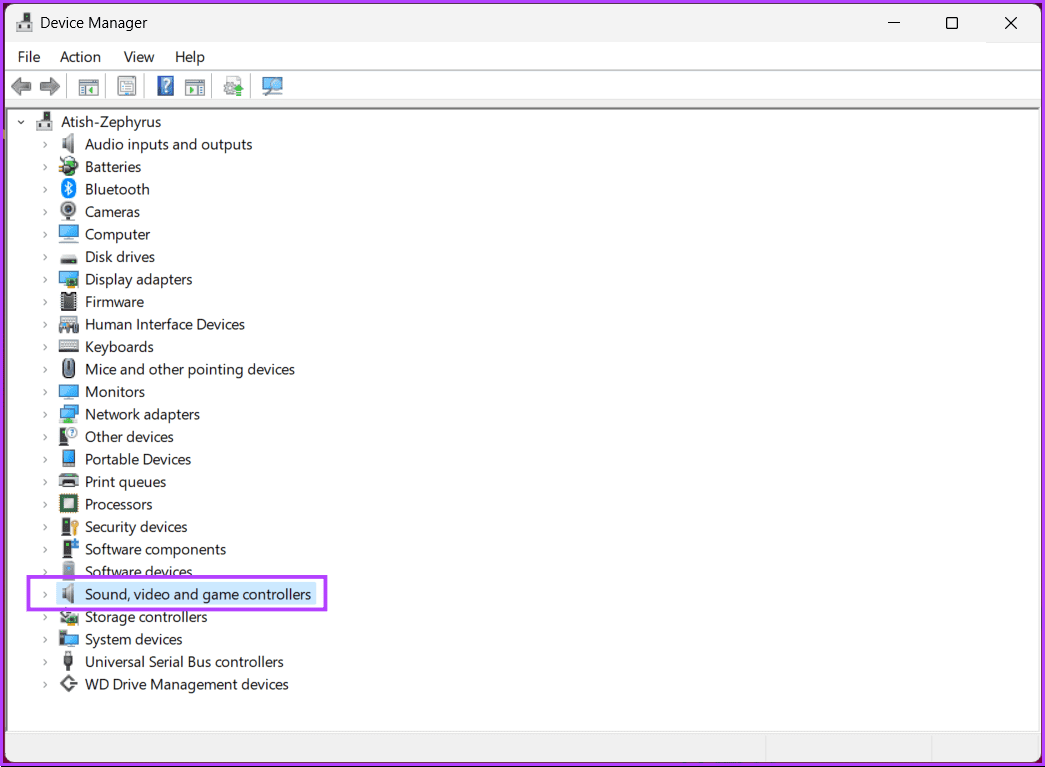Click the Bluetooth category icon
1045x767 pixels.
point(68,189)
